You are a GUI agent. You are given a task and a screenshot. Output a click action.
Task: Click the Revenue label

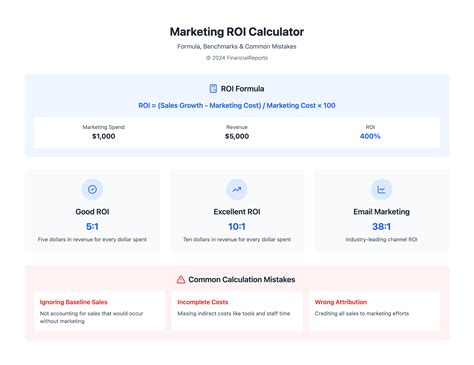pyautogui.click(x=237, y=127)
